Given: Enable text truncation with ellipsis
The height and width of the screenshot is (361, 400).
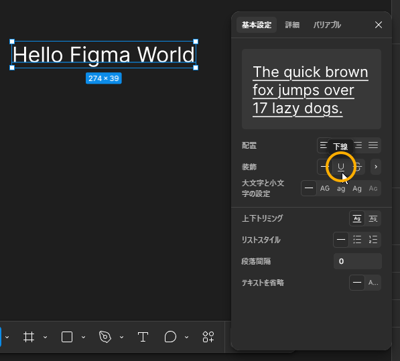Looking at the screenshot, I should [x=373, y=283].
